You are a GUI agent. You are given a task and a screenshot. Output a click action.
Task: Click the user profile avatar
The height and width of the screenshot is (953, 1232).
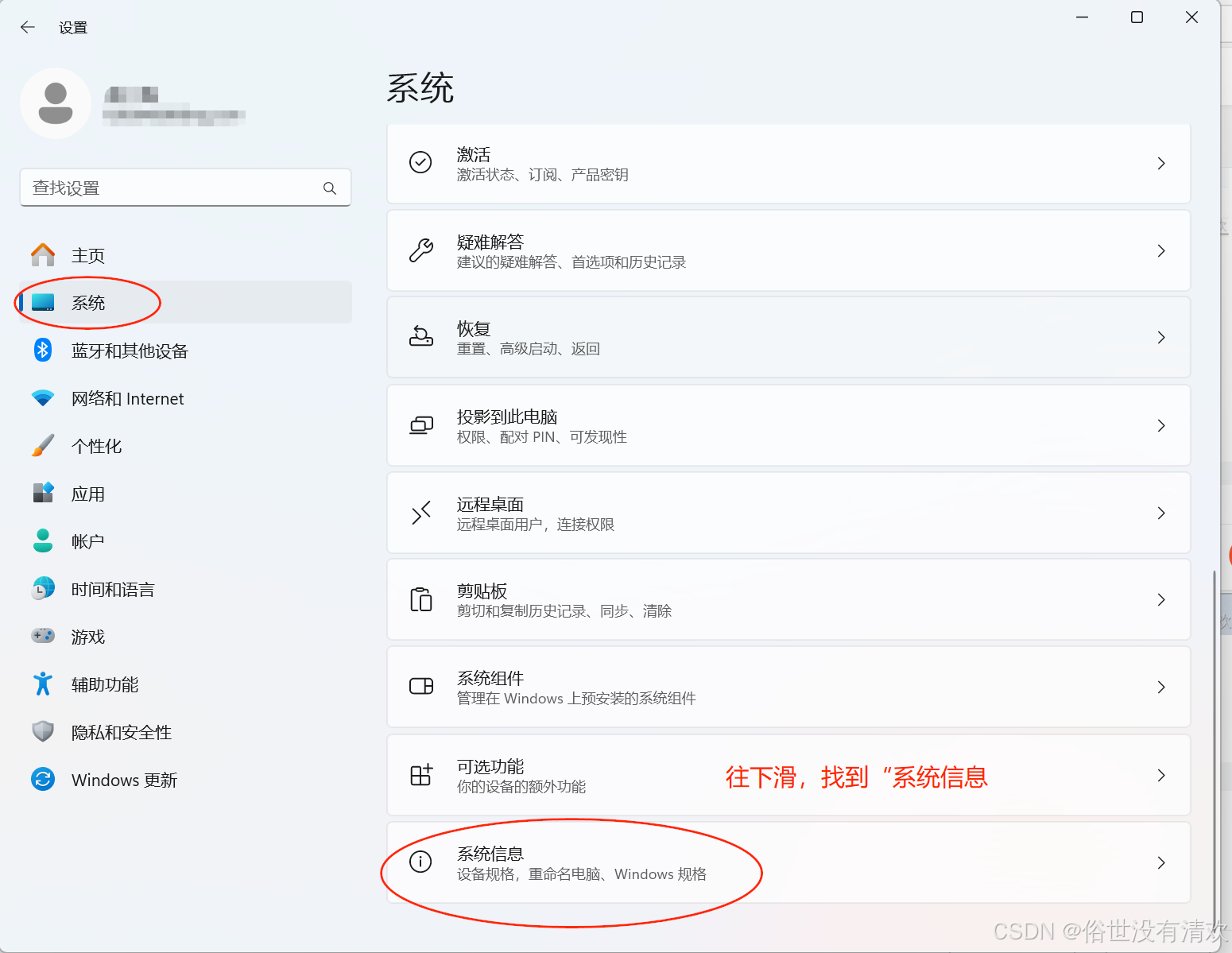[56, 103]
